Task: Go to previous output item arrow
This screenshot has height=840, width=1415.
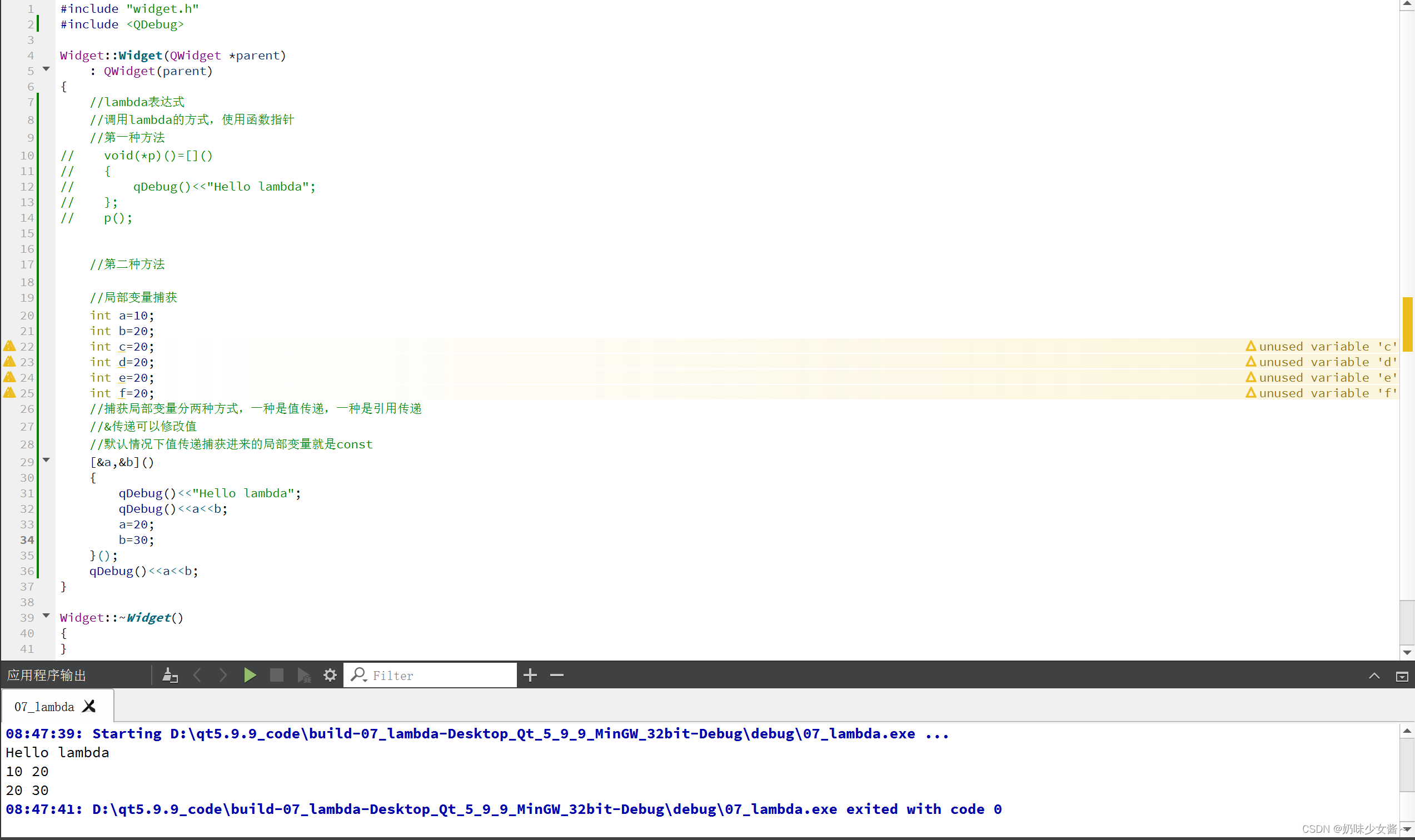Action: (x=197, y=674)
